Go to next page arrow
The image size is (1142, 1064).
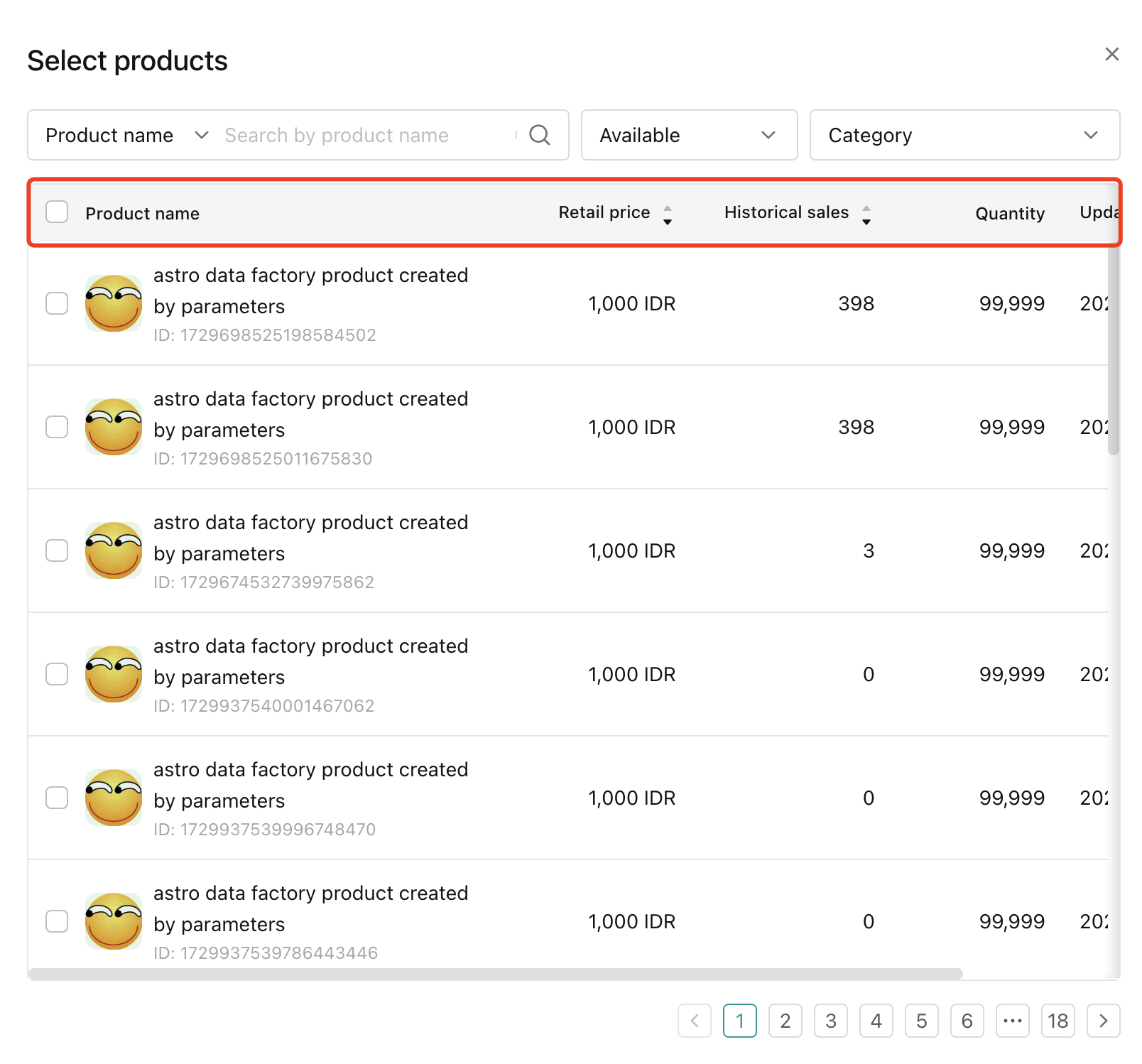(1103, 1021)
